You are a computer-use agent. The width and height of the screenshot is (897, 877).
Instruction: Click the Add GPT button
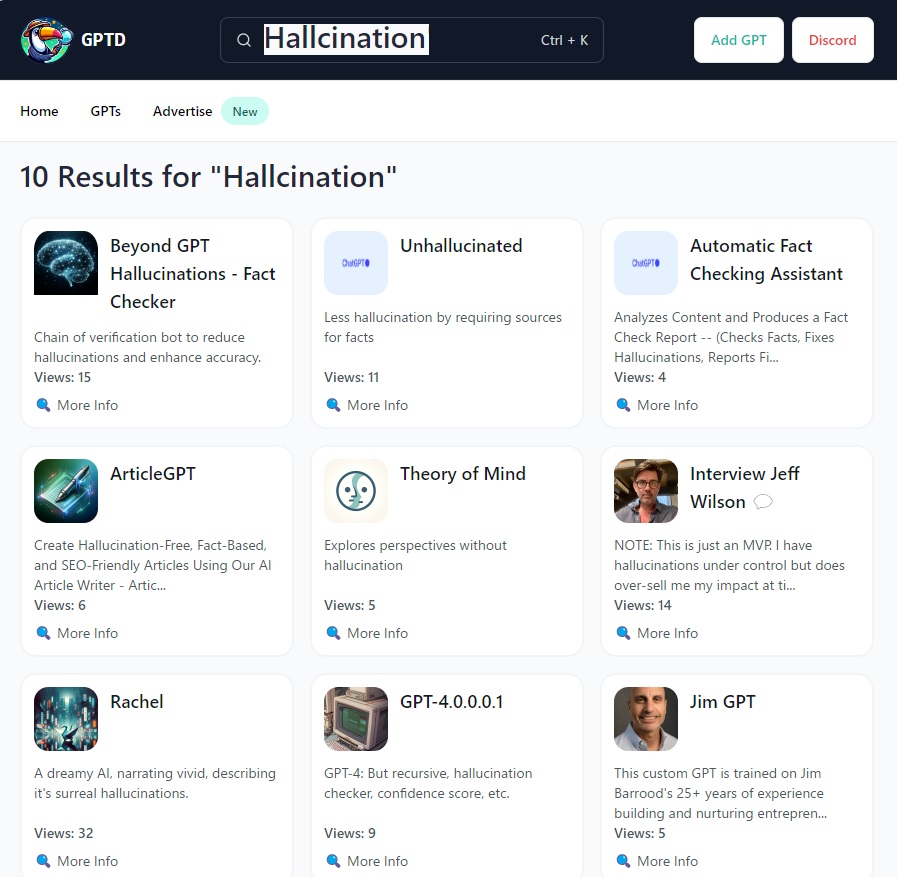coord(739,40)
